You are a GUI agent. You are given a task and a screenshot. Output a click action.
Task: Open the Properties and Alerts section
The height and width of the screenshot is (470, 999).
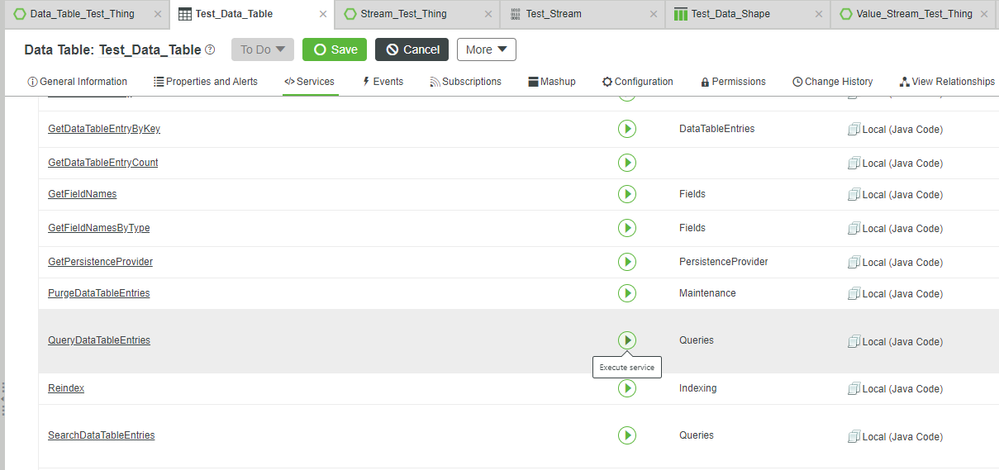[205, 82]
